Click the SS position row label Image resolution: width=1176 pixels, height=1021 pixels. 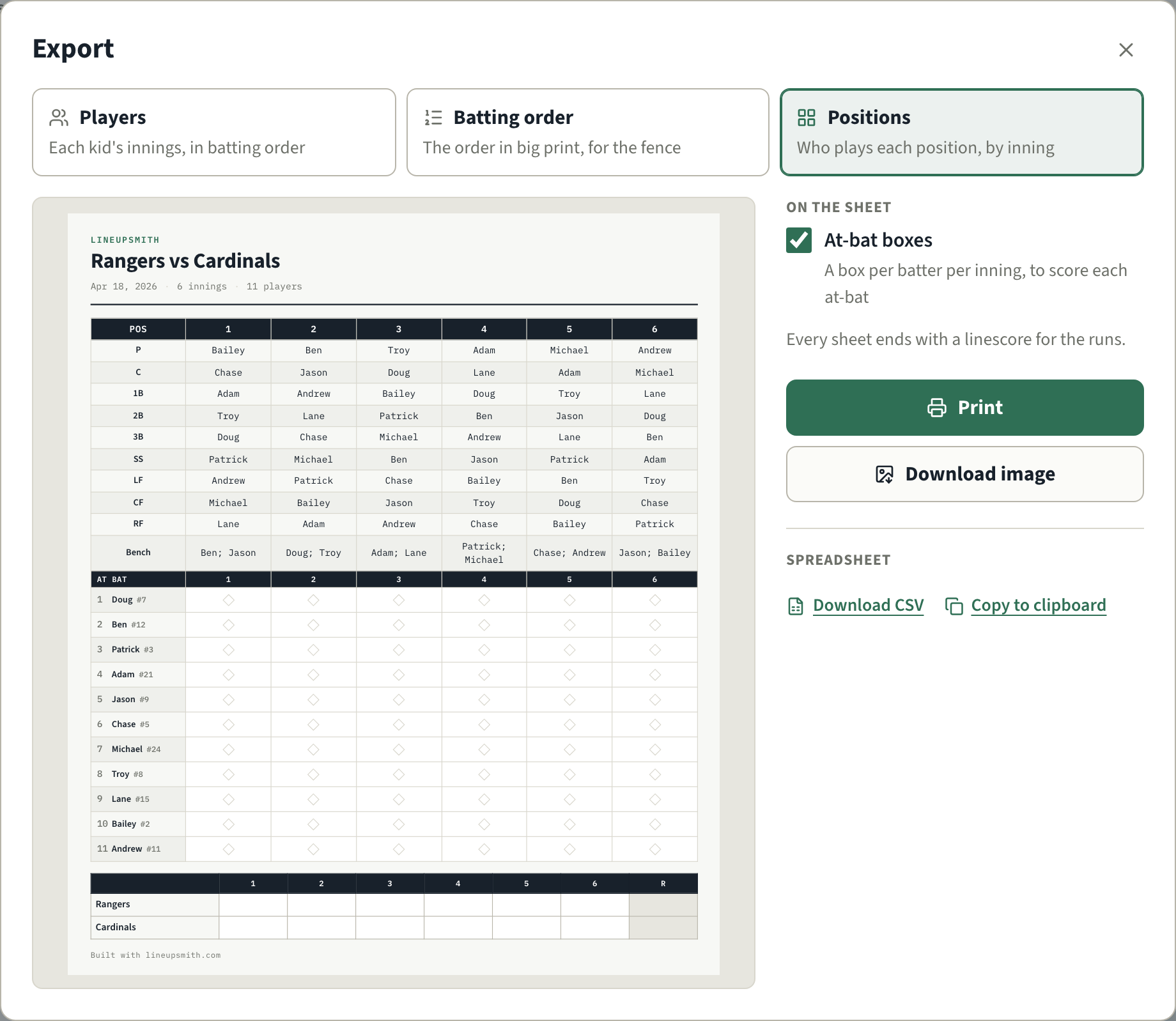pyautogui.click(x=138, y=459)
